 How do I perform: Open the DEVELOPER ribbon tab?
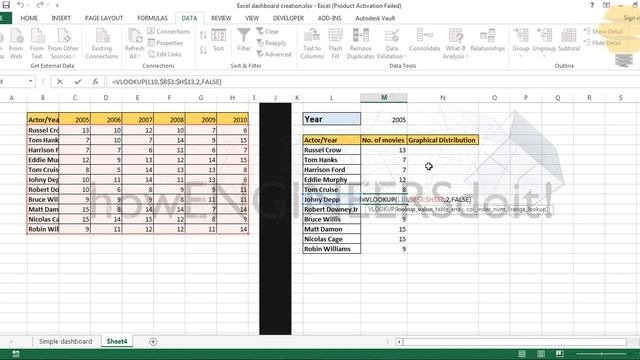point(288,18)
